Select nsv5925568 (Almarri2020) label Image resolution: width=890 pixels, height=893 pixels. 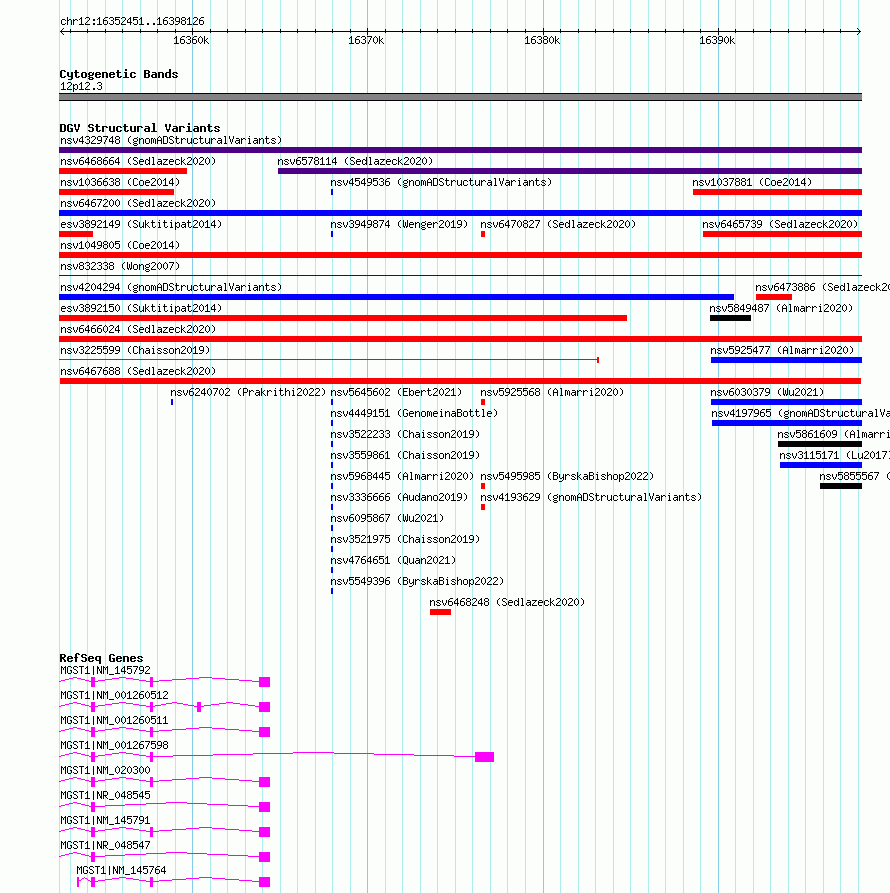point(552,392)
